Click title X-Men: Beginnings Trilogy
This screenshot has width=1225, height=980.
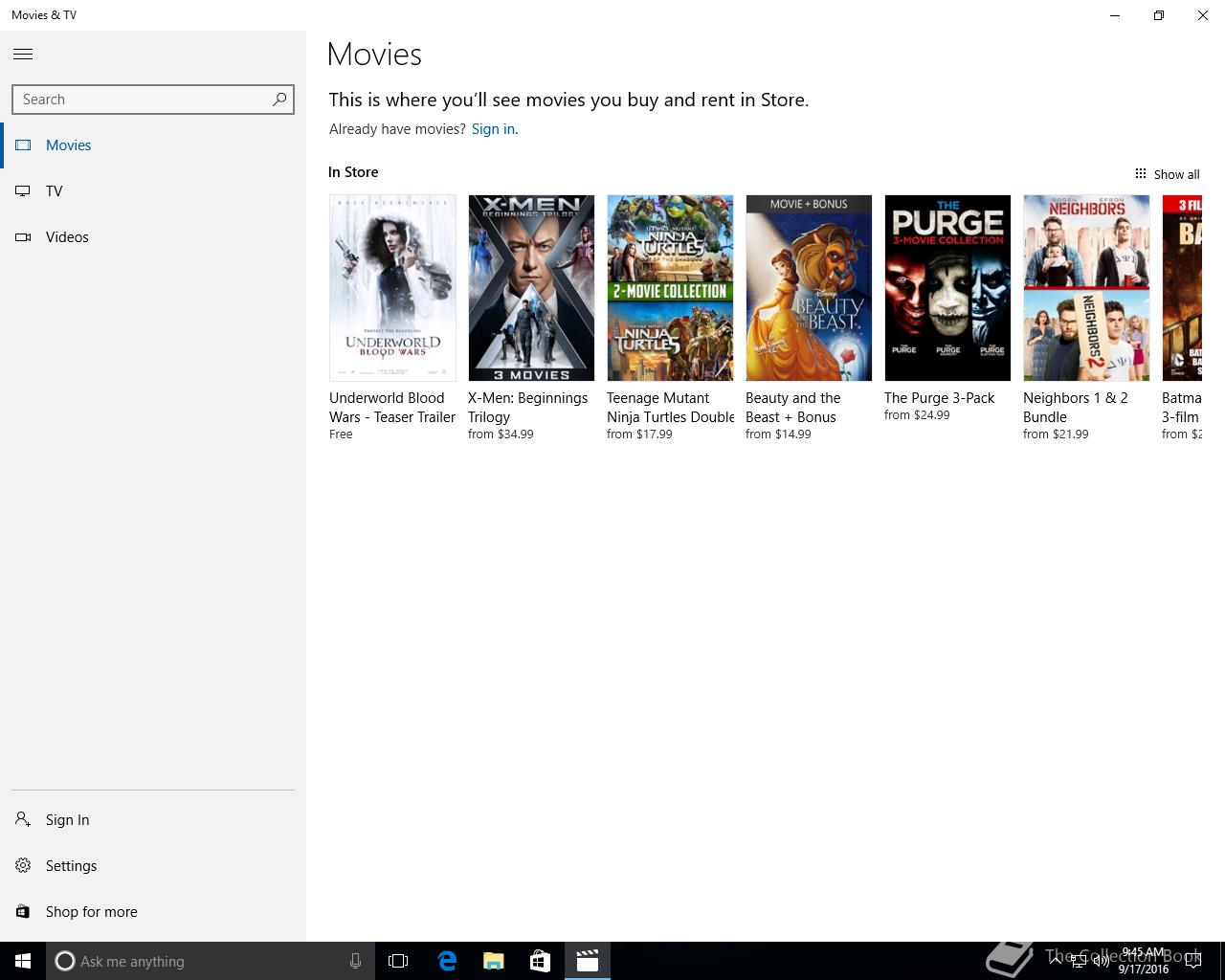tap(527, 408)
